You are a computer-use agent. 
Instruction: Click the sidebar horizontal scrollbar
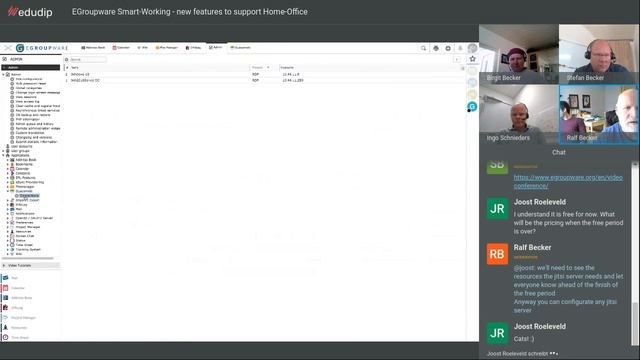28,258
